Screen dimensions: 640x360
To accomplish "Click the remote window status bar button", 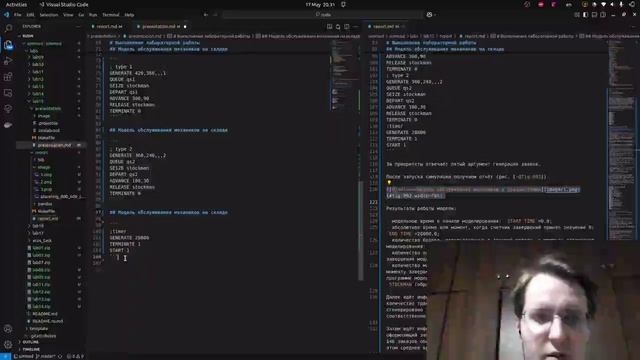I will 5,356.
